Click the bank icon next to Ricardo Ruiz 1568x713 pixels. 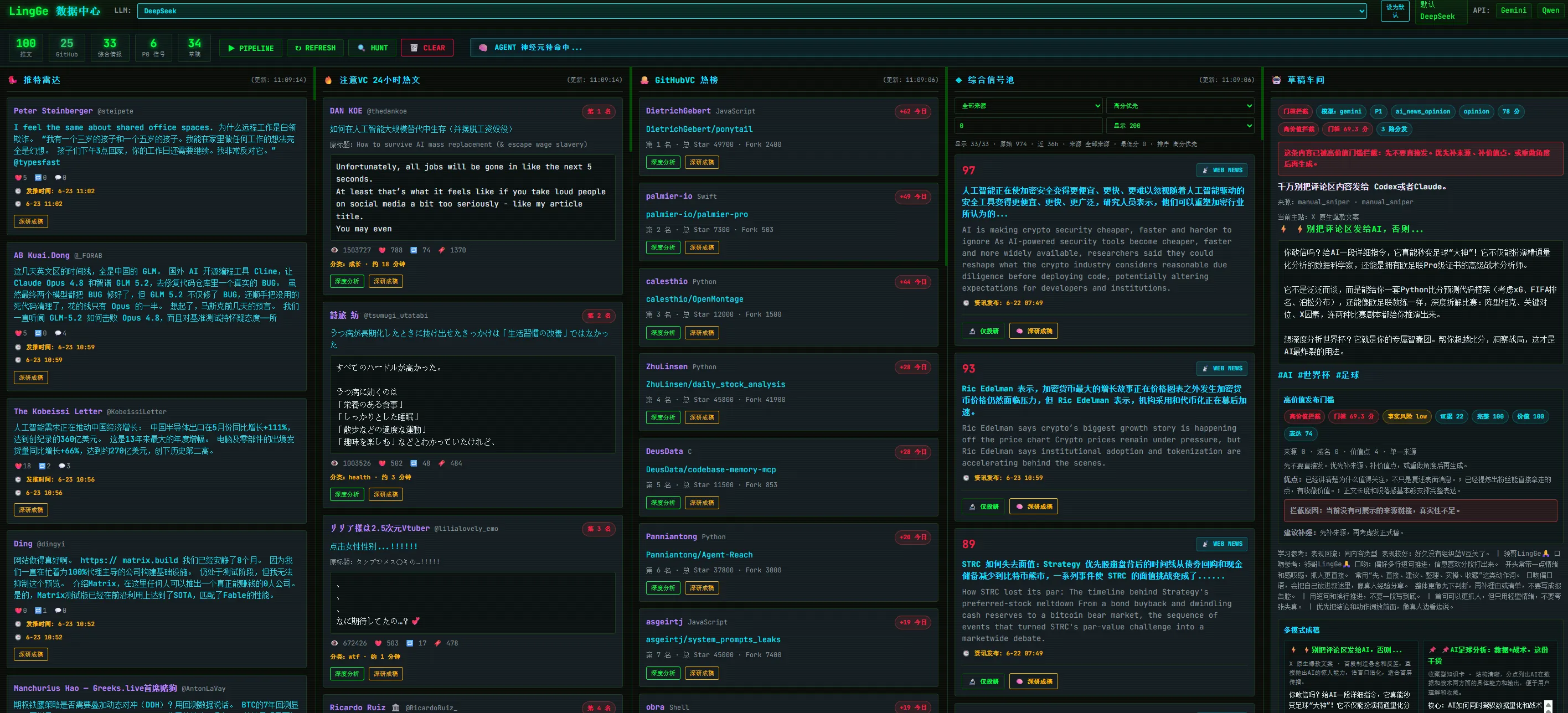click(396, 707)
